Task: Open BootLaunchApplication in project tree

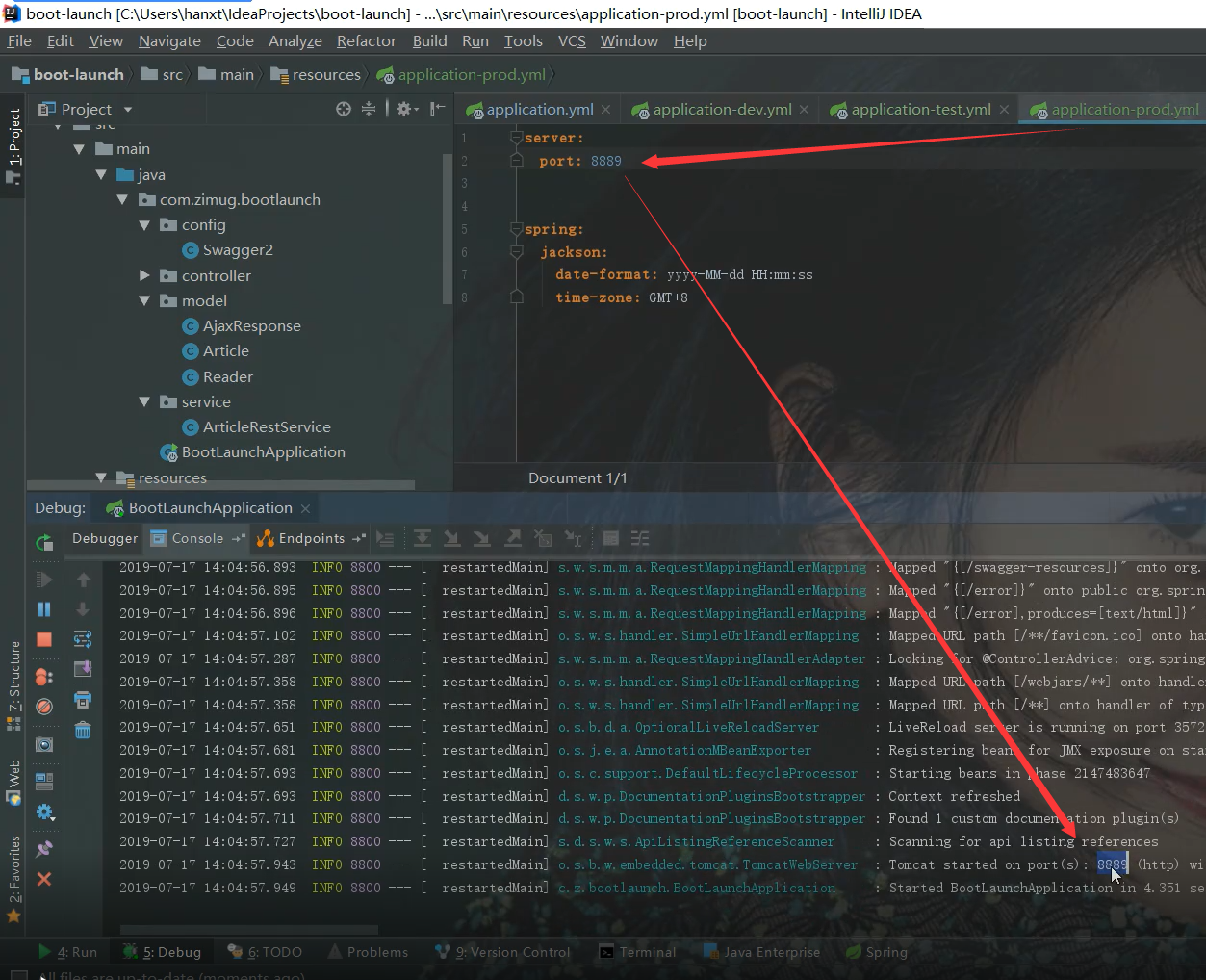Action: point(263,452)
